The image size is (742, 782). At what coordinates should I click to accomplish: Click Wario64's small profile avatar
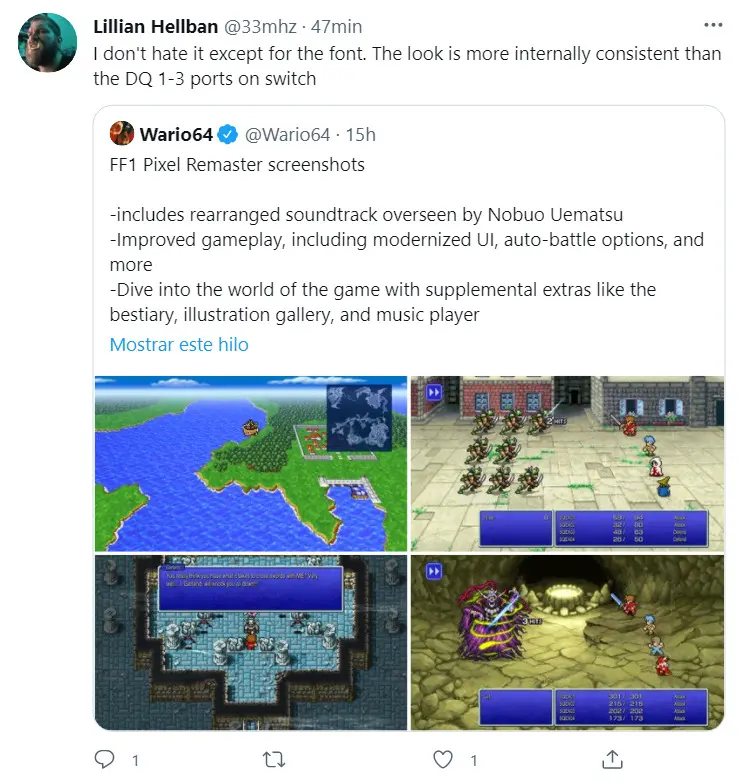coord(122,134)
